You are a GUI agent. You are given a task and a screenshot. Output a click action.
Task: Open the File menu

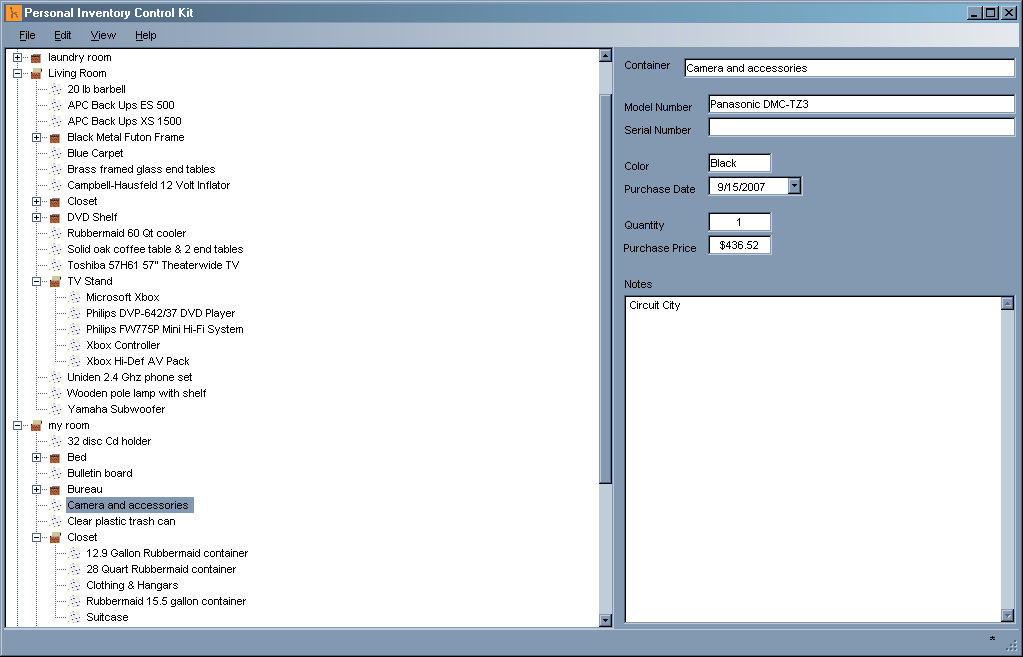pyautogui.click(x=27, y=35)
